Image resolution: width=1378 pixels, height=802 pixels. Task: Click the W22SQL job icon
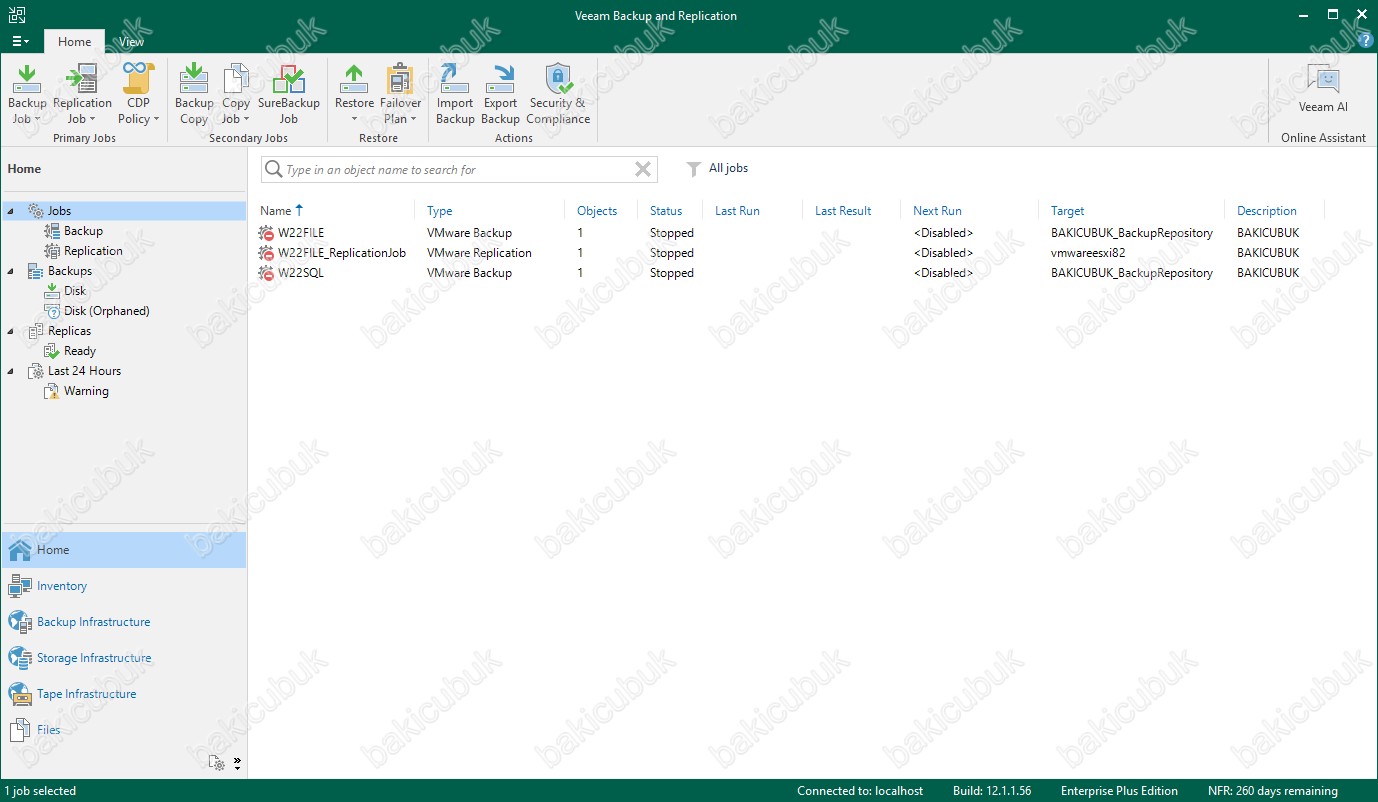[x=266, y=273]
